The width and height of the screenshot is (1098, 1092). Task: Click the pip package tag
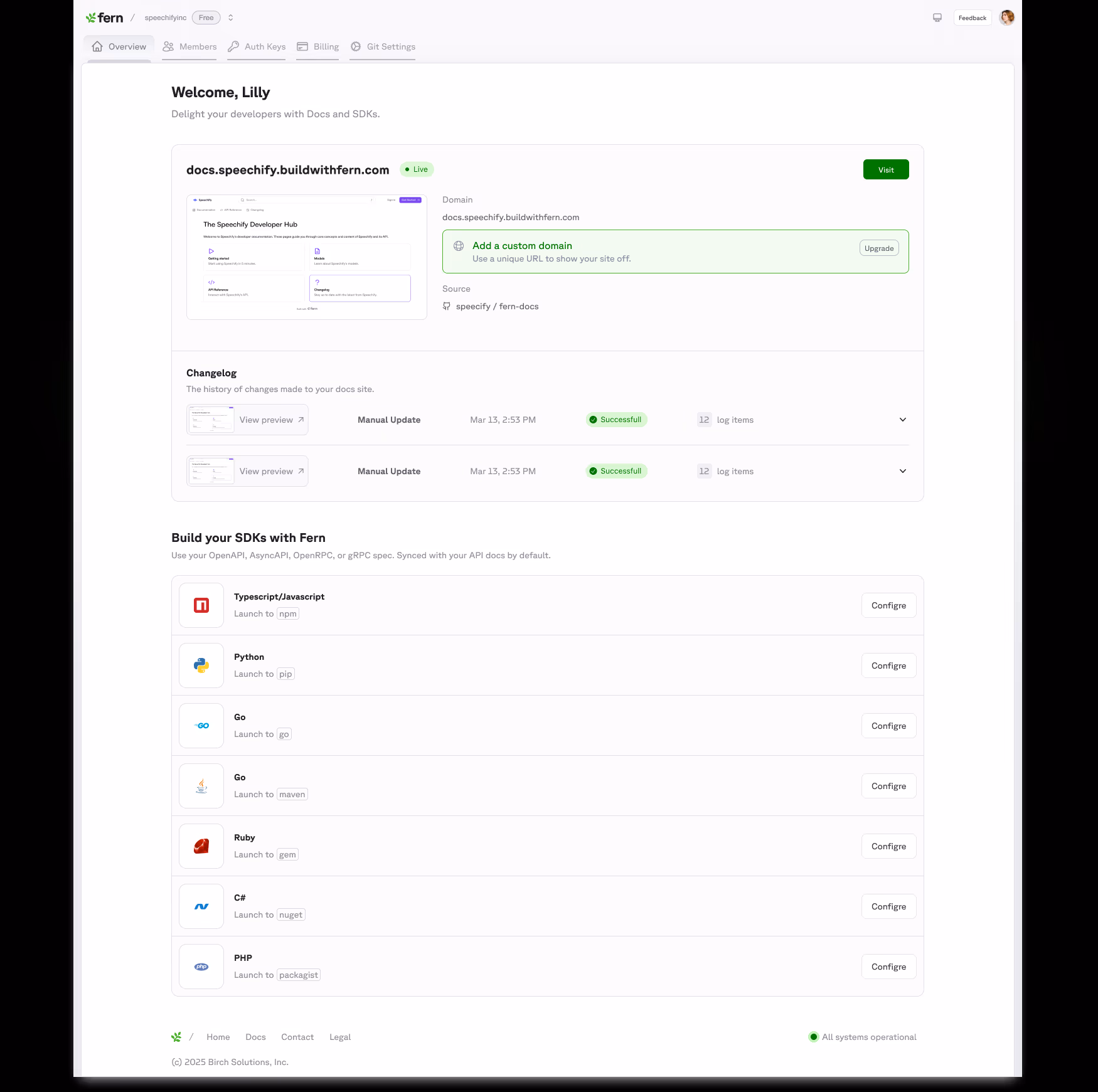[285, 674]
